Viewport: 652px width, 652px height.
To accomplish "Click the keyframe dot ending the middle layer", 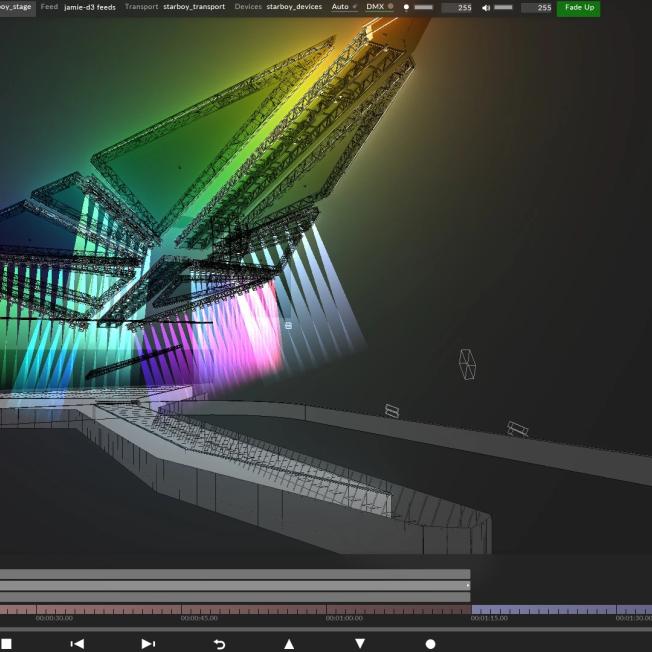I will 468,585.
